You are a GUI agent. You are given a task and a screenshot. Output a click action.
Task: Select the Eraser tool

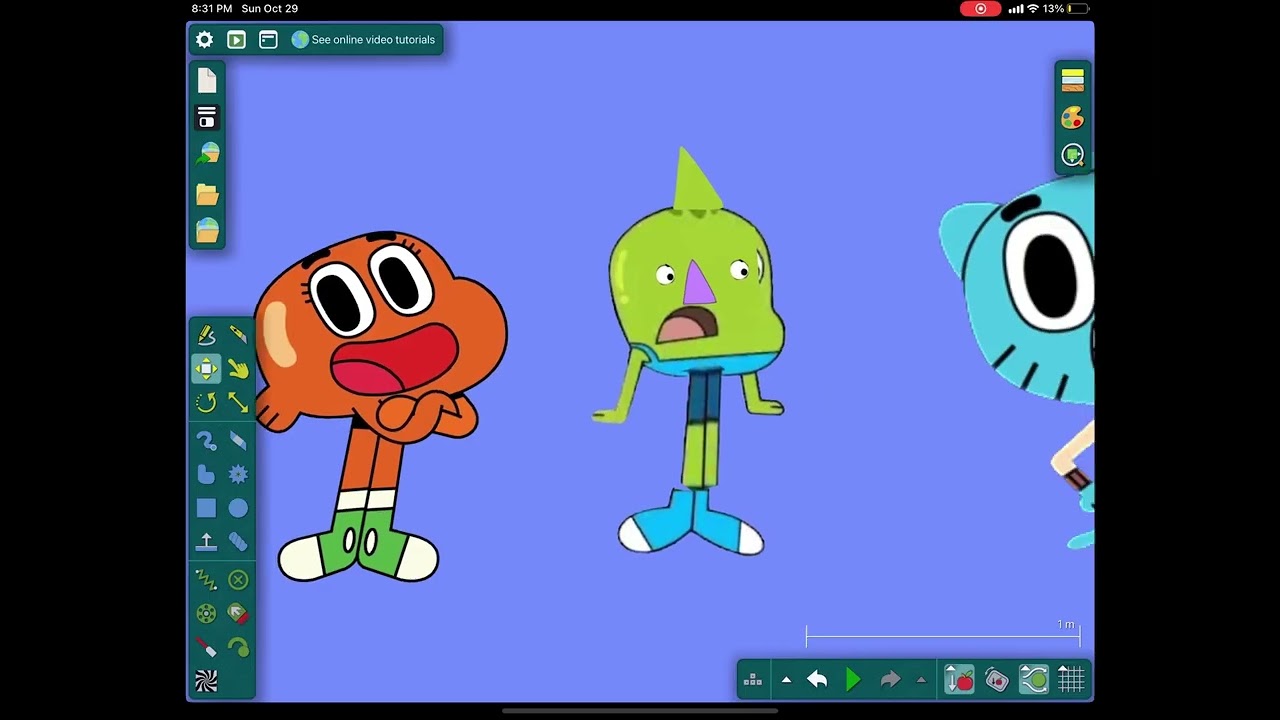tap(238, 441)
